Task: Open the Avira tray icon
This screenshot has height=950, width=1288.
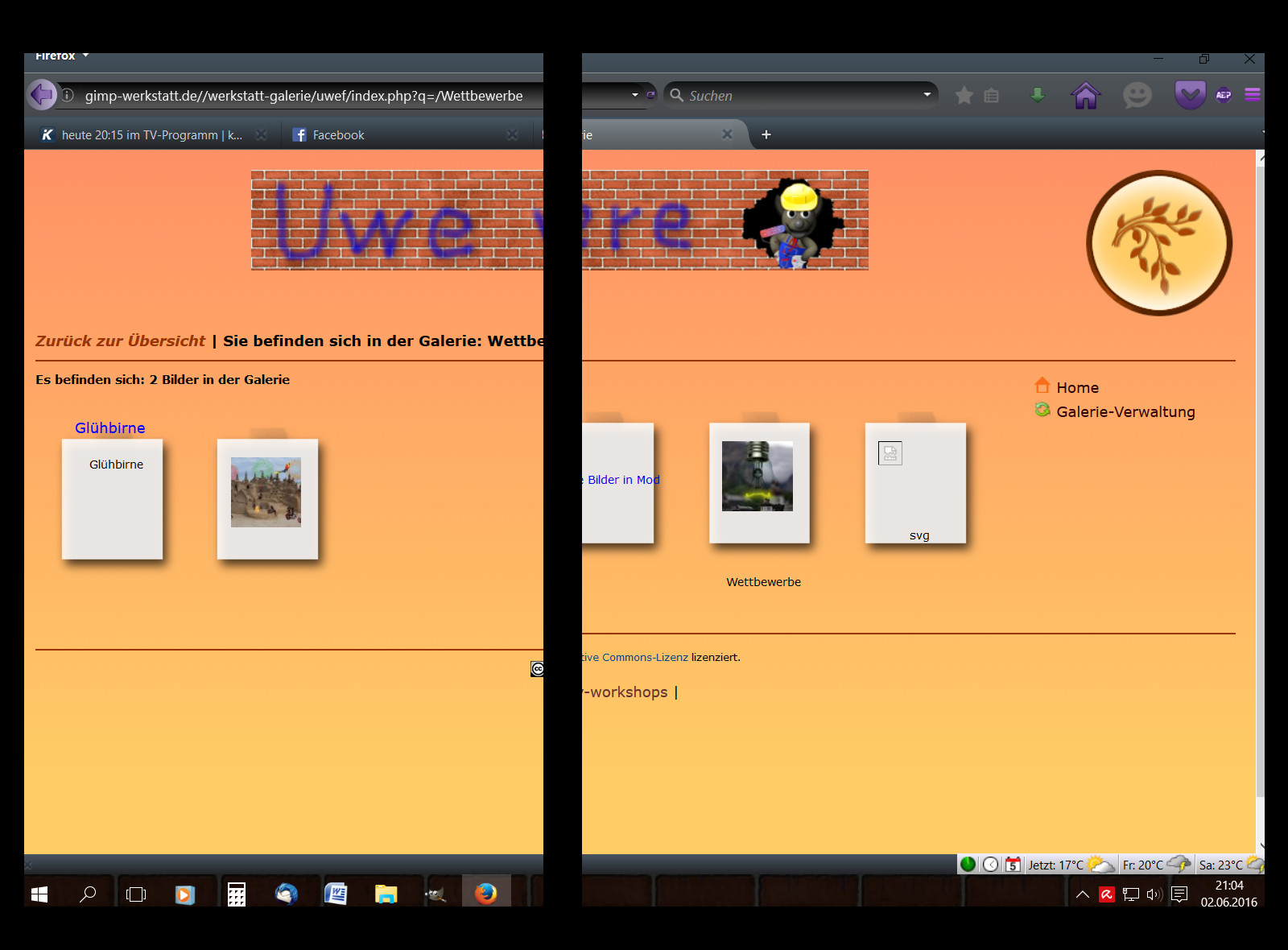Action: 1107,894
